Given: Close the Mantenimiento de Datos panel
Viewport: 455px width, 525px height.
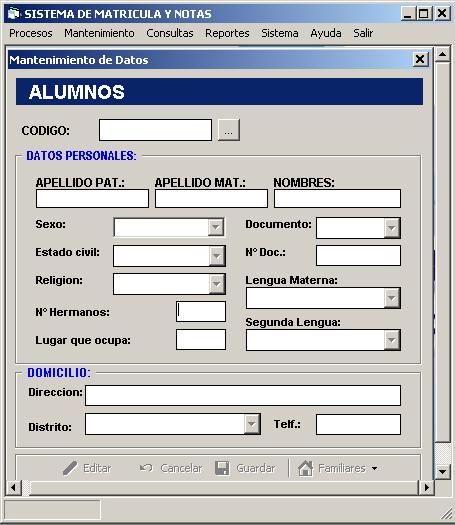Looking at the screenshot, I should pos(420,60).
